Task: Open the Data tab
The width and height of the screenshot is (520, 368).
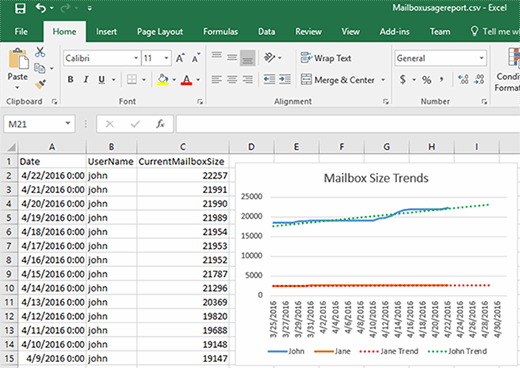Action: pyautogui.click(x=266, y=32)
